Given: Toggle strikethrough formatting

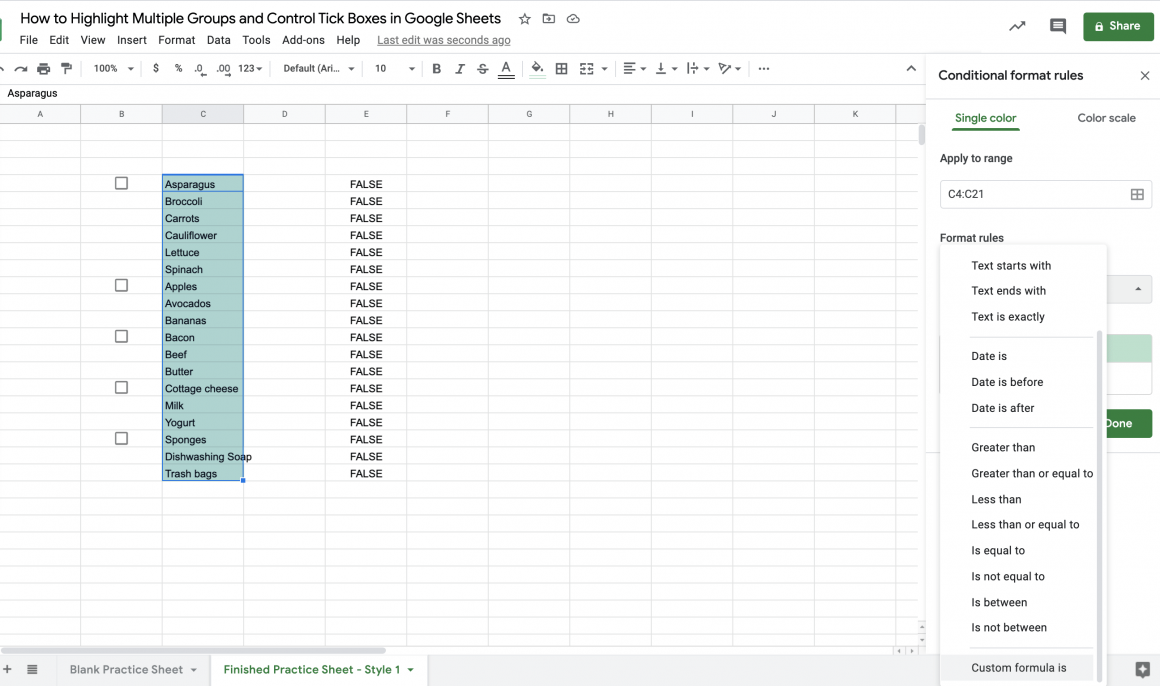Looking at the screenshot, I should pyautogui.click(x=481, y=68).
